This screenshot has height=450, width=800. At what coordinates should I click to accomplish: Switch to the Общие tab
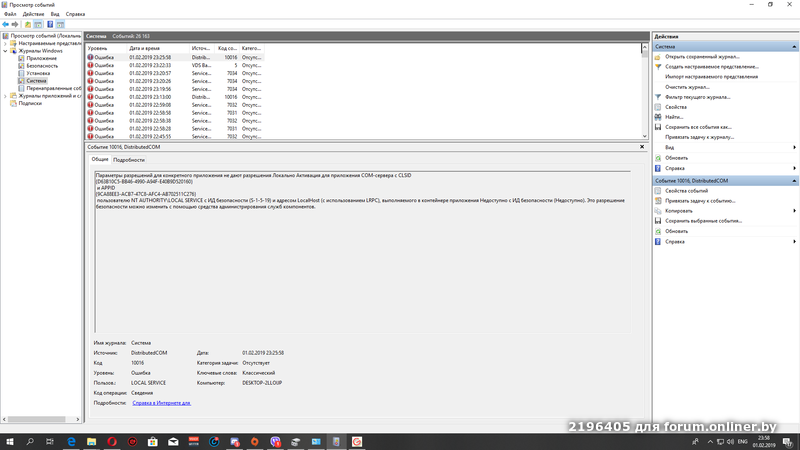point(99,159)
